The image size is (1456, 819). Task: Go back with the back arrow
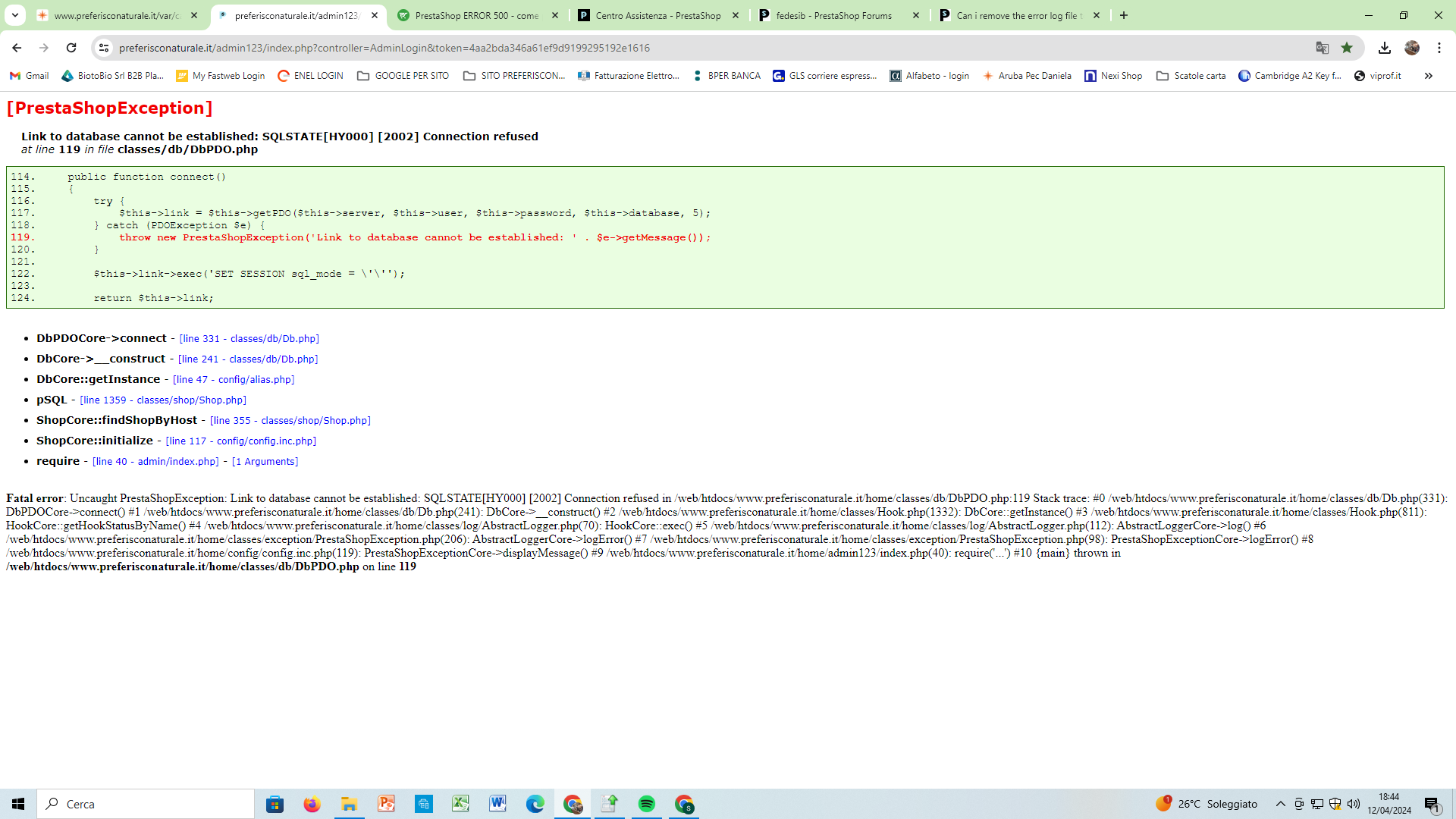tap(17, 48)
